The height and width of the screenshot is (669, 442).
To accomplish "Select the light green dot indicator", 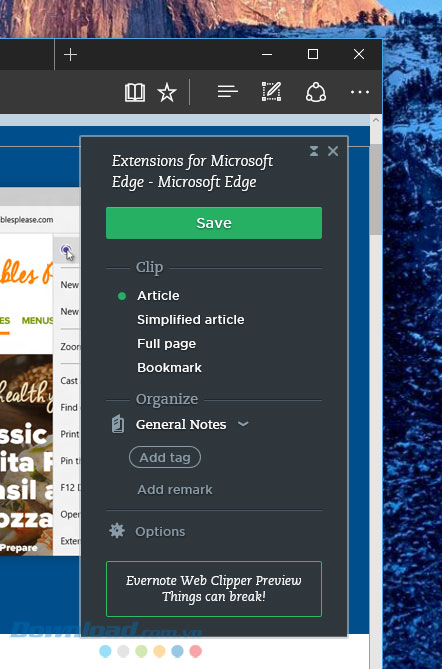I will pyautogui.click(x=141, y=651).
